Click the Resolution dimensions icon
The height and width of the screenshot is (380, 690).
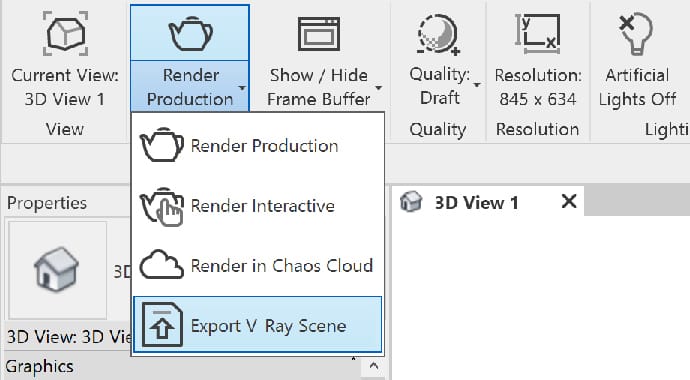click(x=538, y=33)
